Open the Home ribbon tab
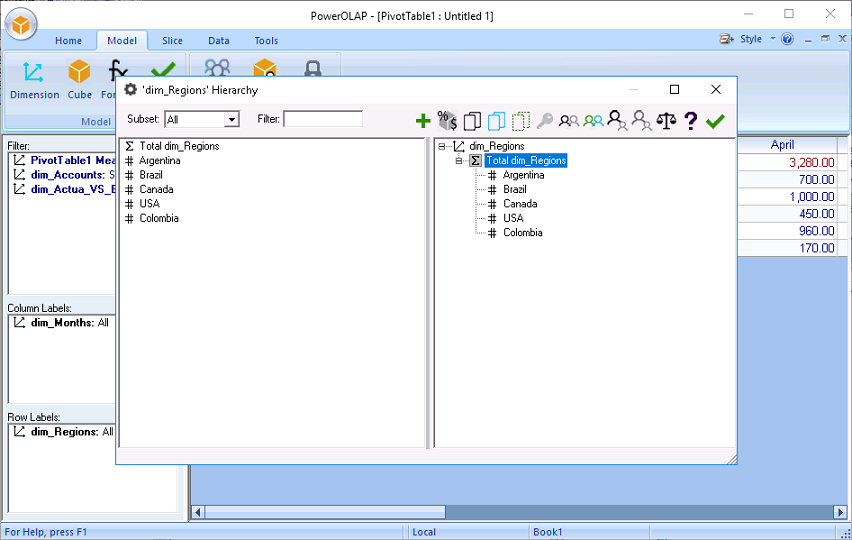The width and height of the screenshot is (852, 540). (68, 41)
